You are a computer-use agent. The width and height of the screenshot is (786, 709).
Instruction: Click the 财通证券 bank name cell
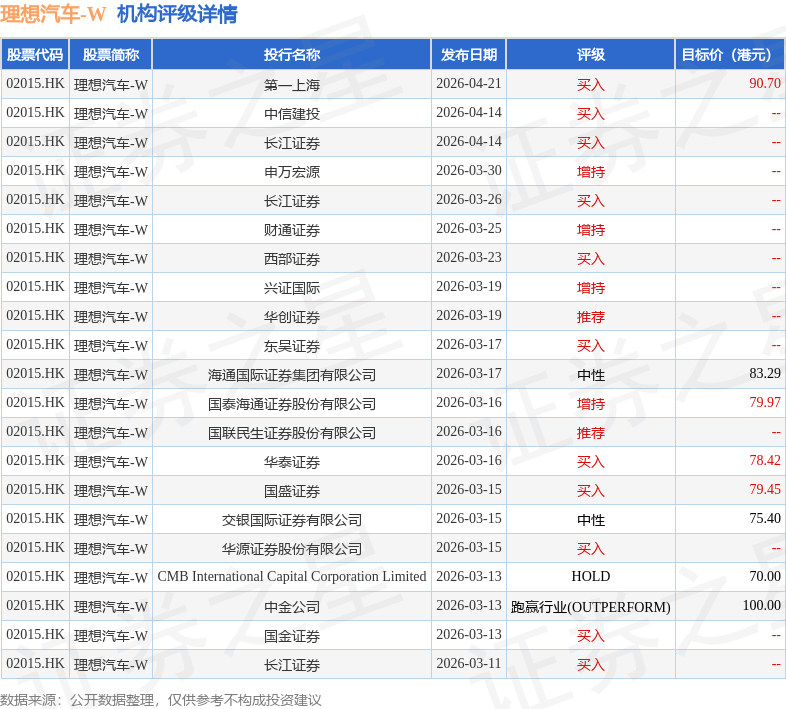292,230
